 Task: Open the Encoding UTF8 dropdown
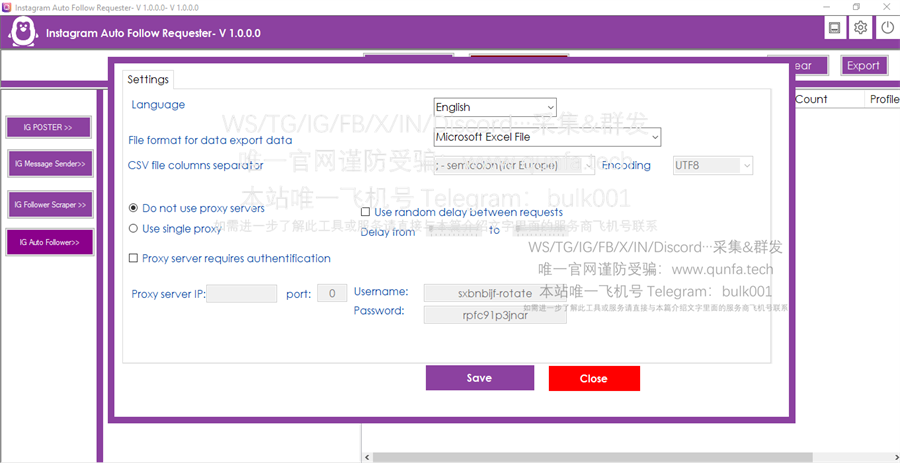(712, 166)
